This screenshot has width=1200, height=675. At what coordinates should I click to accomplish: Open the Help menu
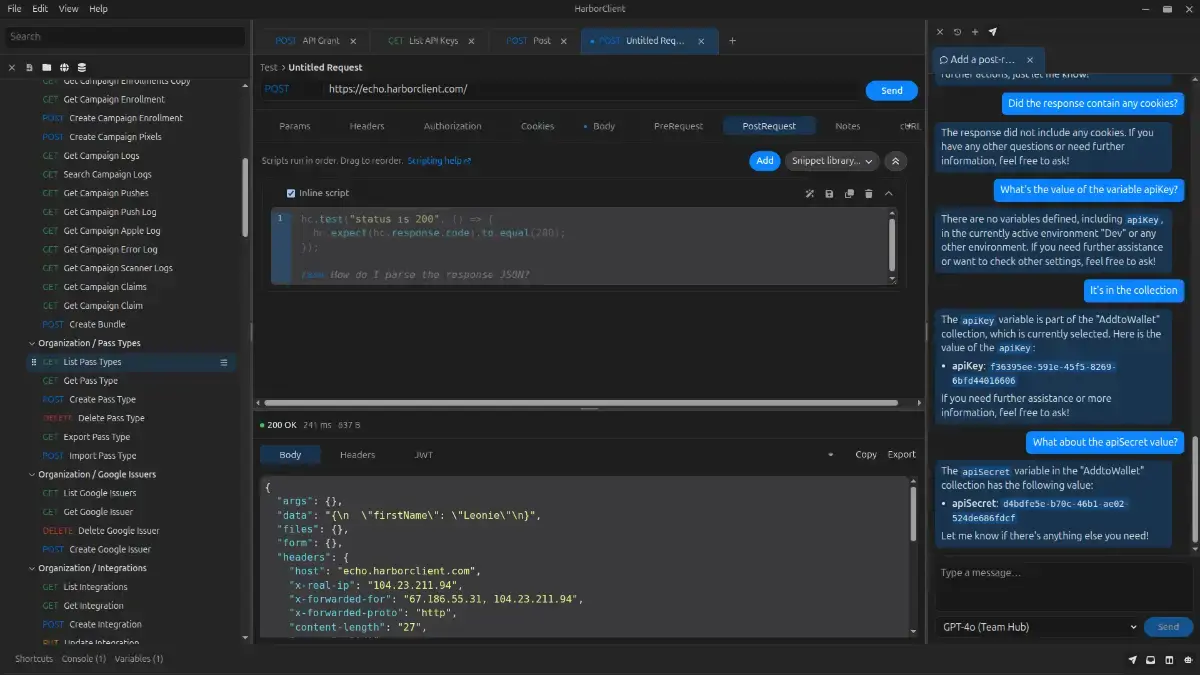pos(98,8)
